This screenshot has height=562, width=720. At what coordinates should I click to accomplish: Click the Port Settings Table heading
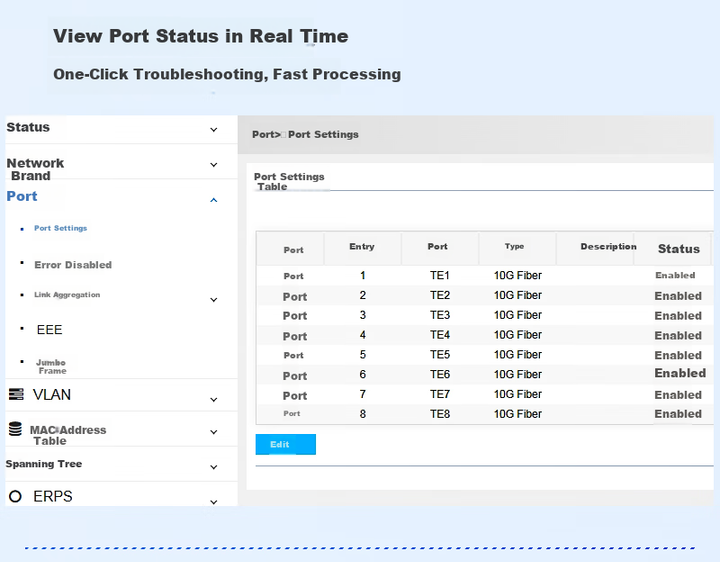coord(289,181)
